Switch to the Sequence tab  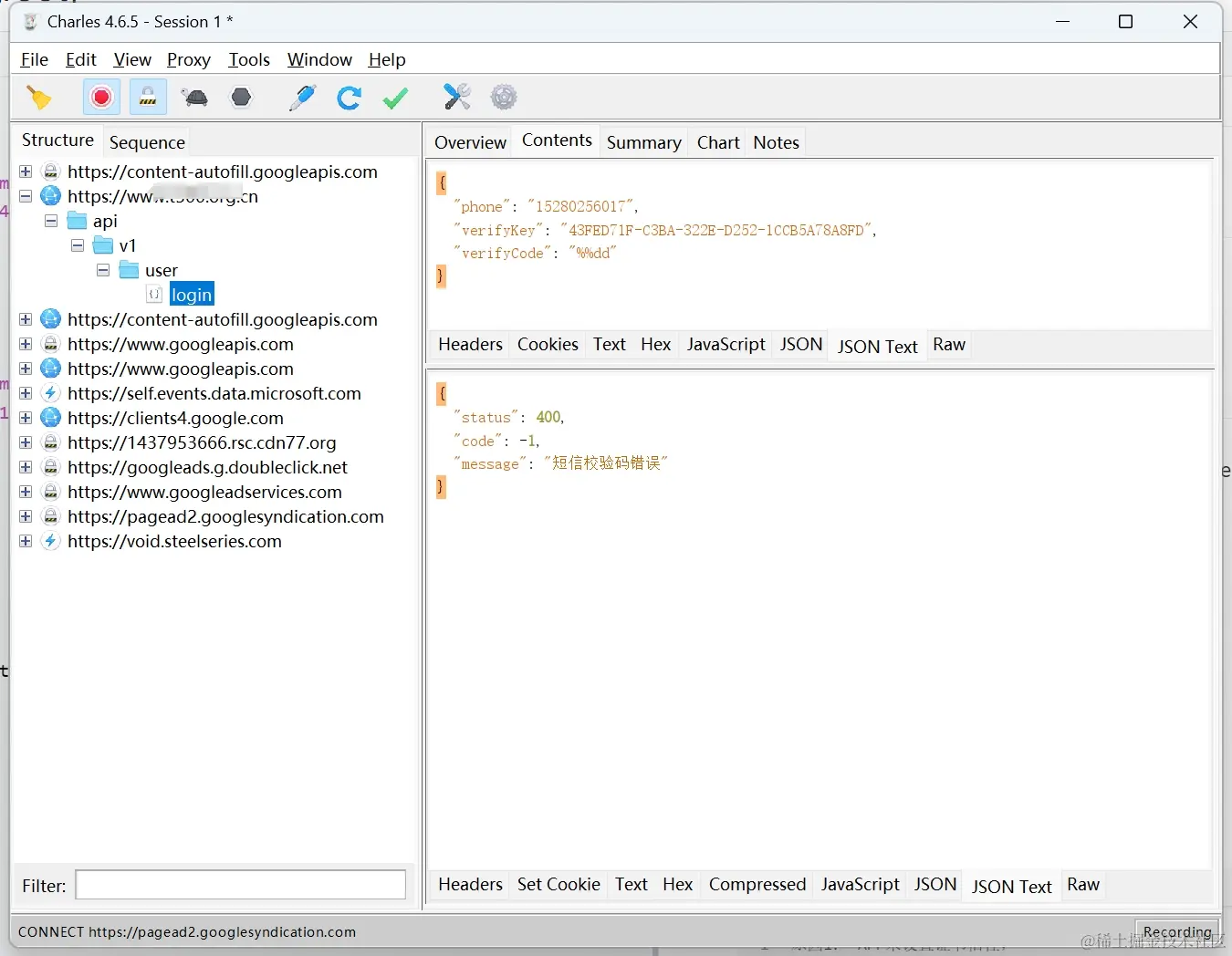(x=147, y=142)
